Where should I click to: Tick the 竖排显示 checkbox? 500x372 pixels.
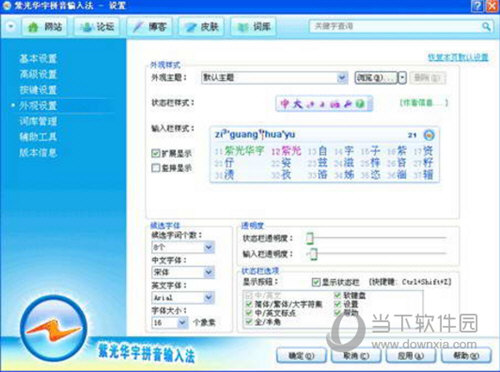point(156,168)
